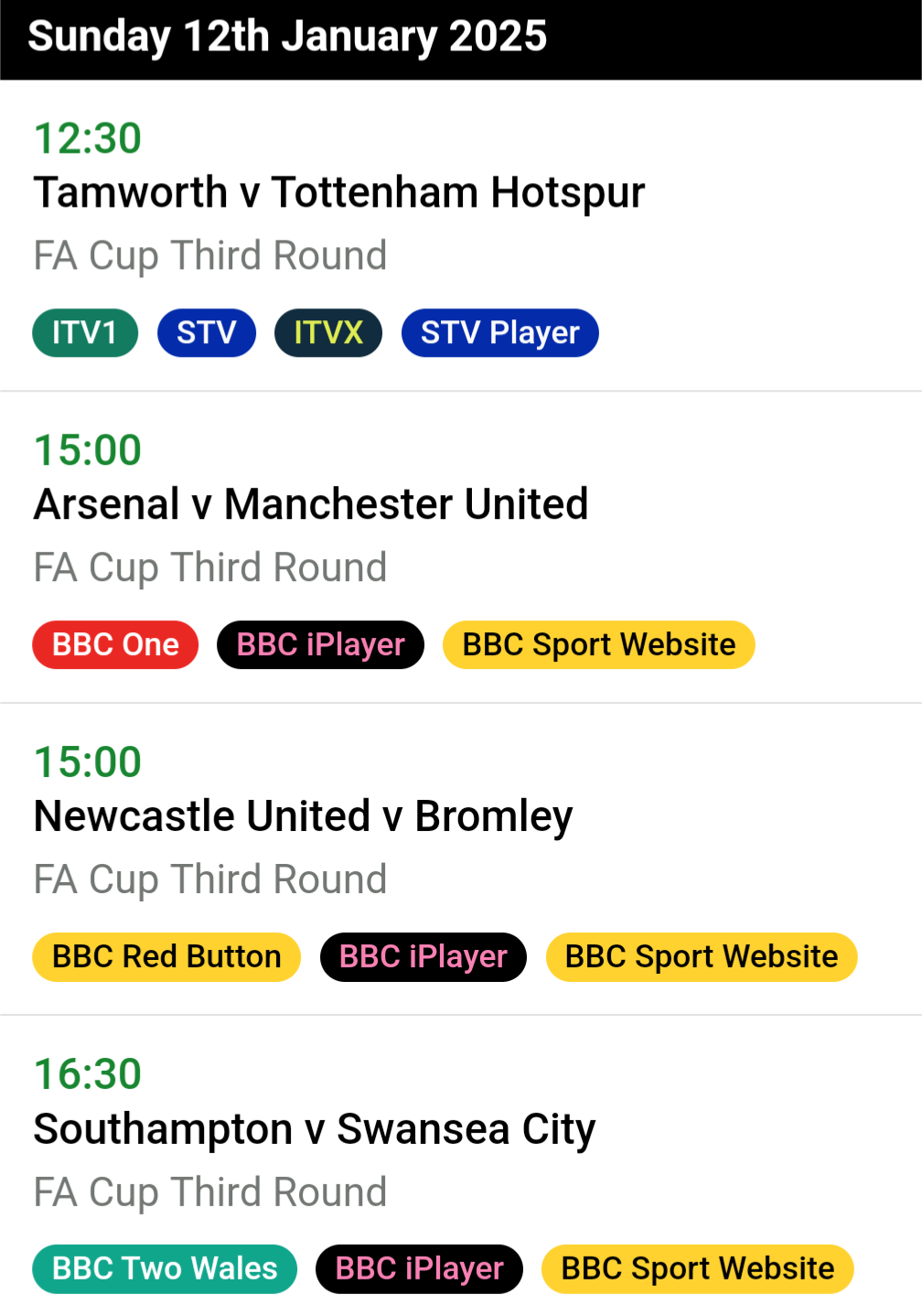922x1316 pixels.
Task: Open BBC iPlayer for Arsenal match
Action: [x=320, y=645]
